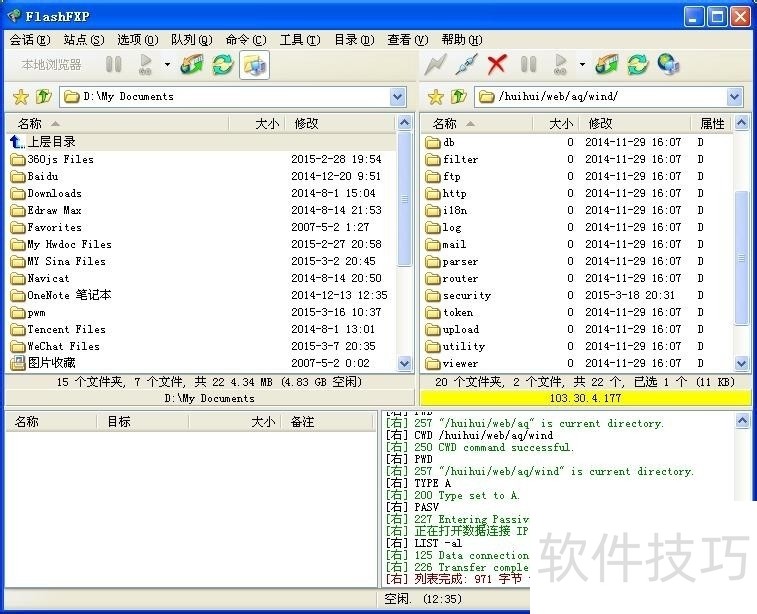Screen dimensions: 757x614
Task: Open the local play button dropdown arrow
Action: [x=167, y=64]
